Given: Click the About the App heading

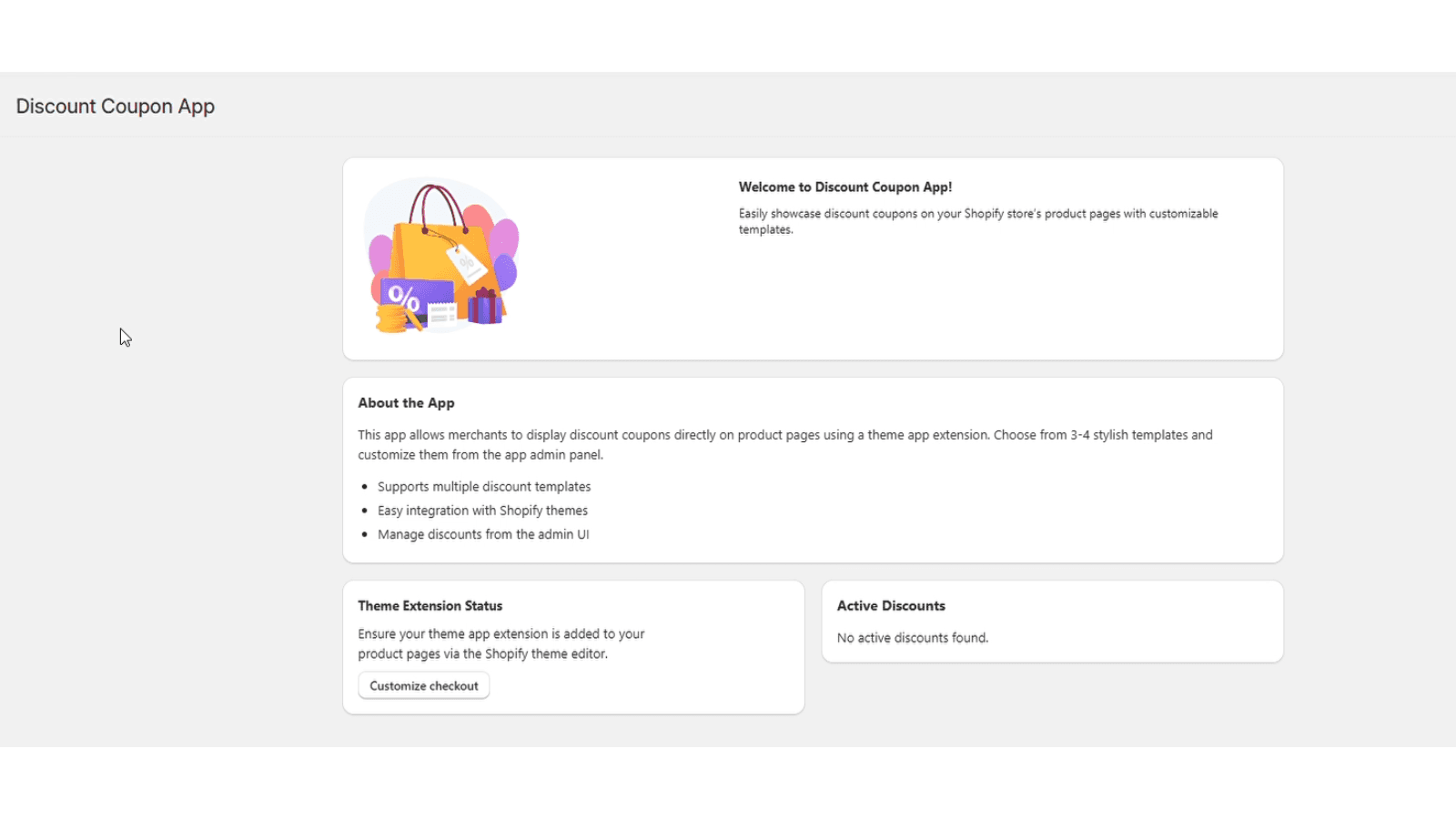Looking at the screenshot, I should tap(406, 403).
